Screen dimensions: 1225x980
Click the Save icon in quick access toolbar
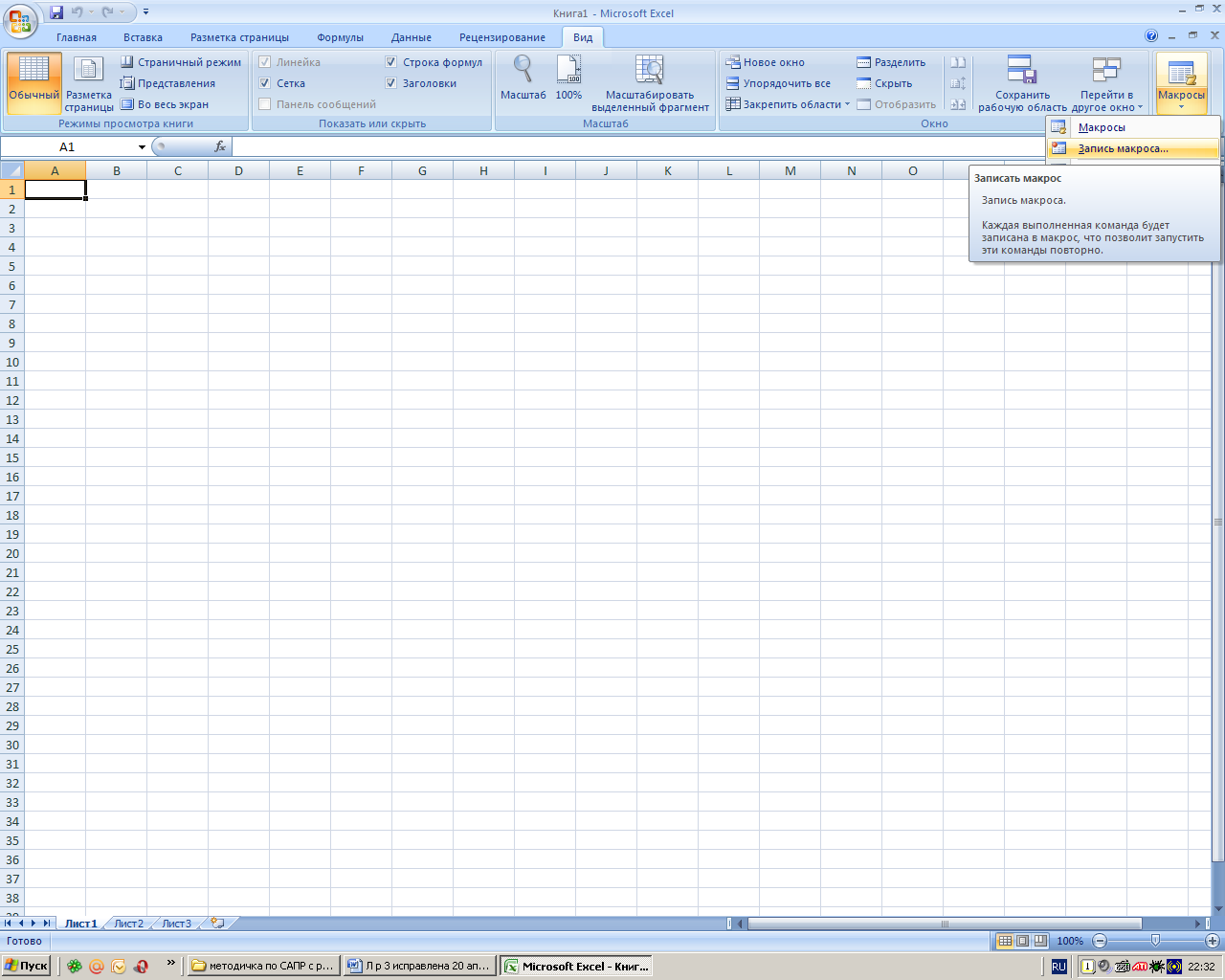56,12
